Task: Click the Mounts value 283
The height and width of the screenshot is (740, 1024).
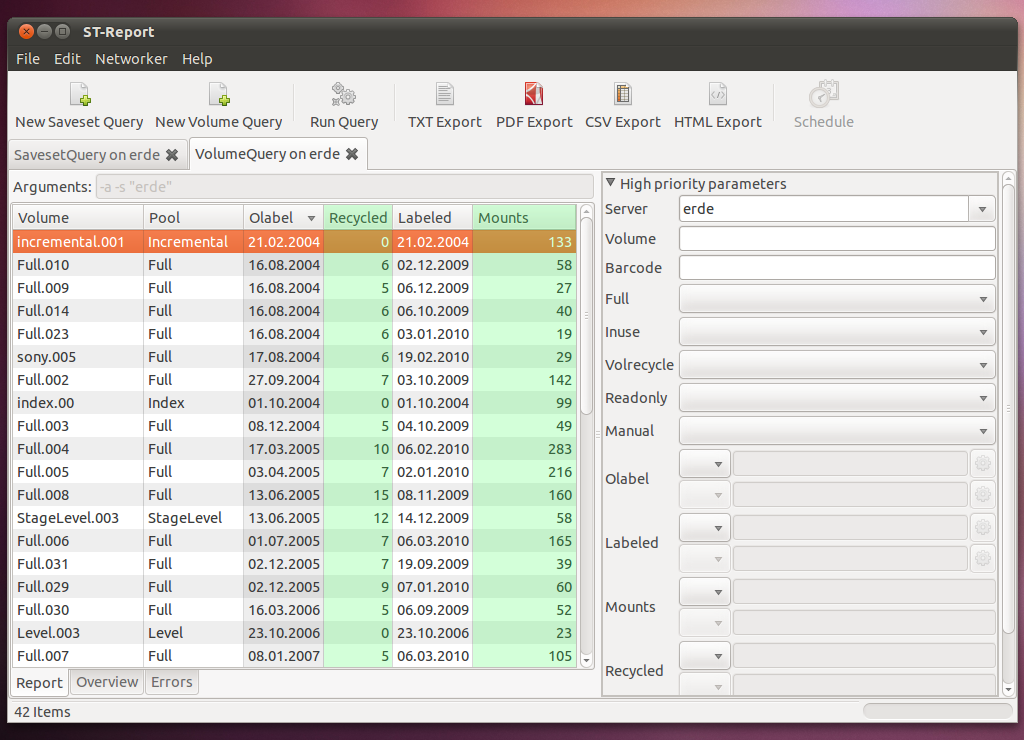Action: pyautogui.click(x=560, y=449)
